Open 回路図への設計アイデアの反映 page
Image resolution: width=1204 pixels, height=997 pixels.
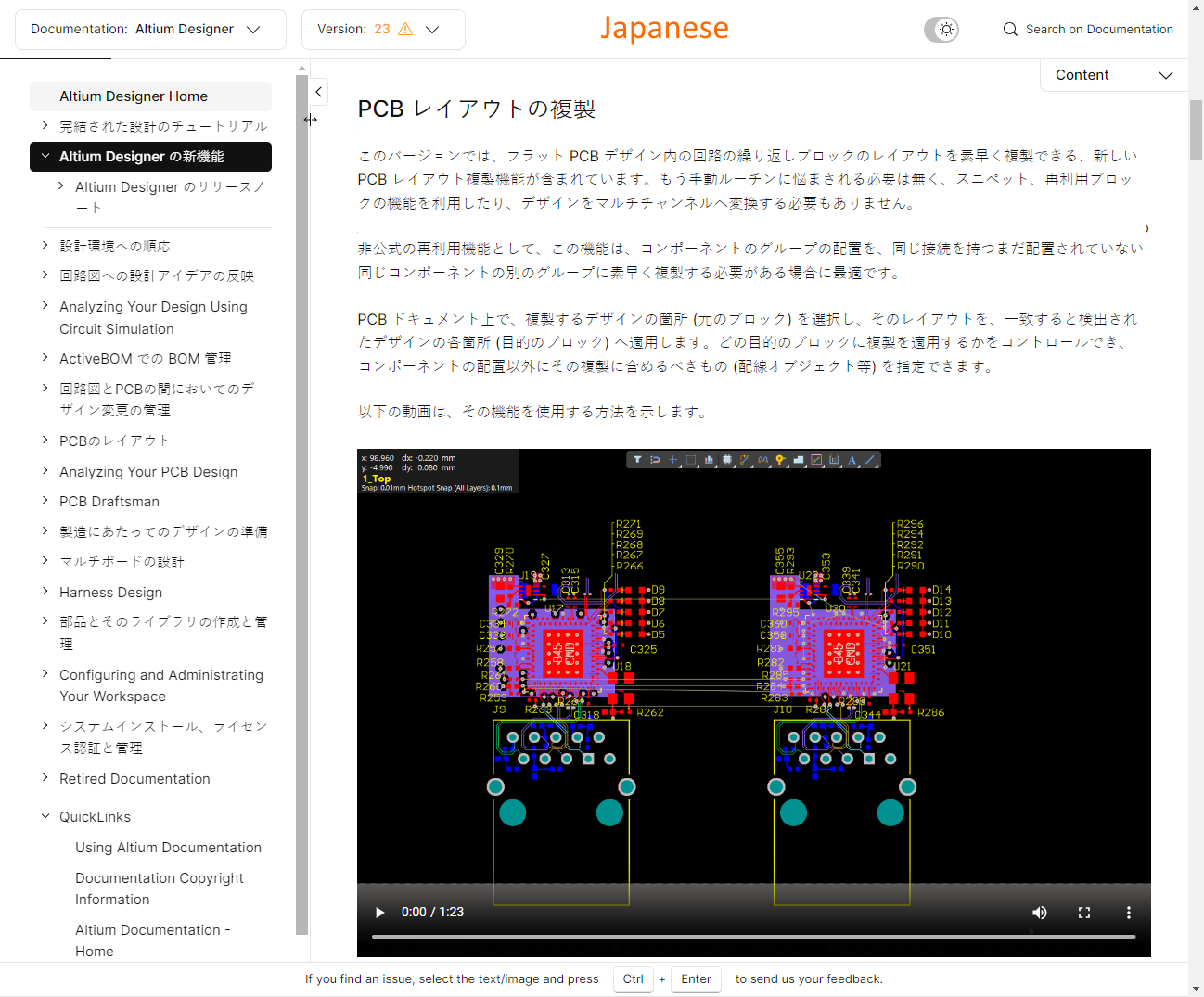(157, 275)
